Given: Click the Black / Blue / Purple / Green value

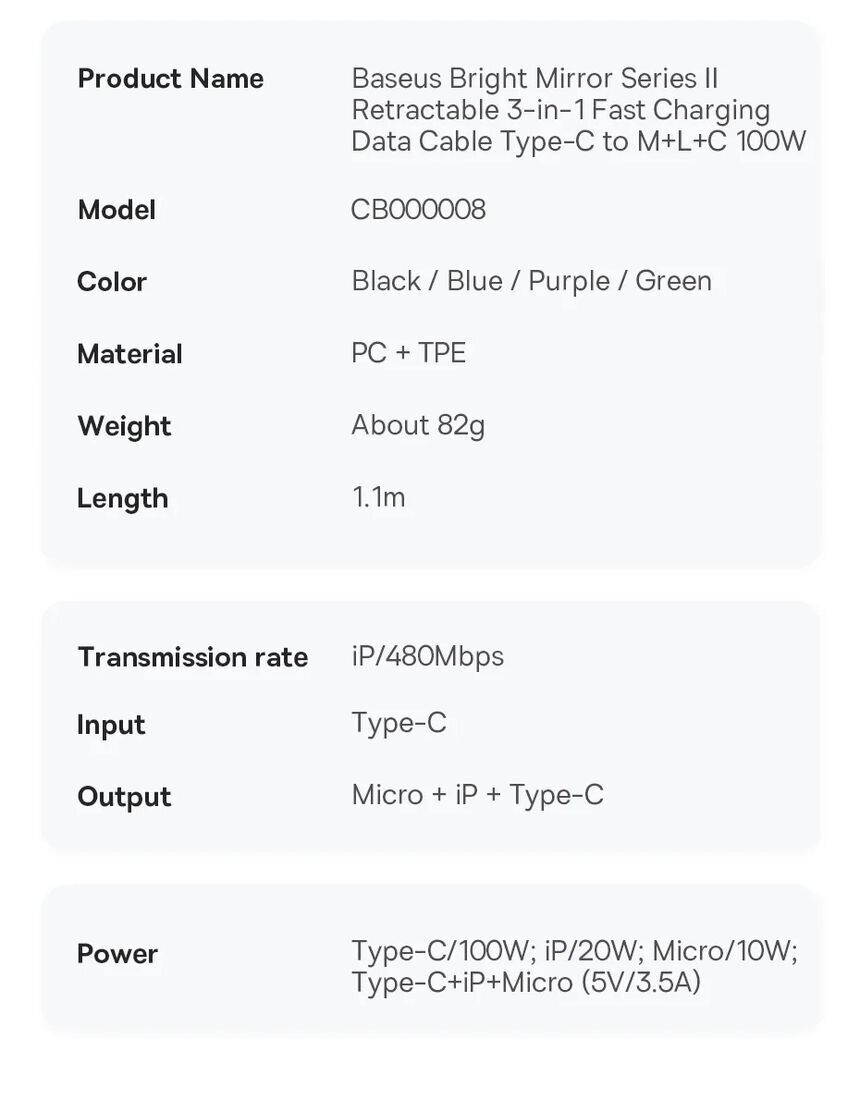Looking at the screenshot, I should coord(531,281).
